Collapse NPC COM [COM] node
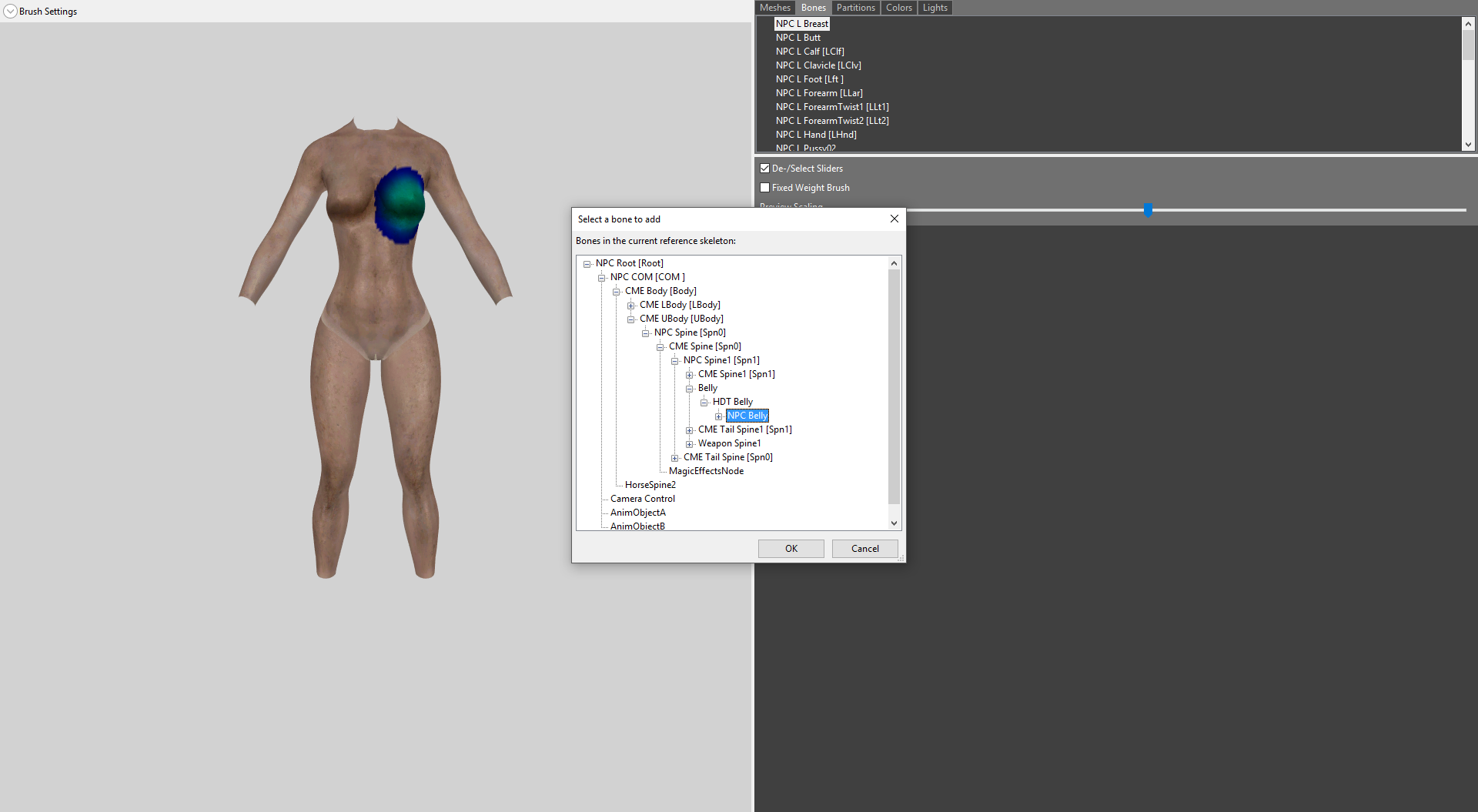This screenshot has height=812, width=1478. (602, 278)
